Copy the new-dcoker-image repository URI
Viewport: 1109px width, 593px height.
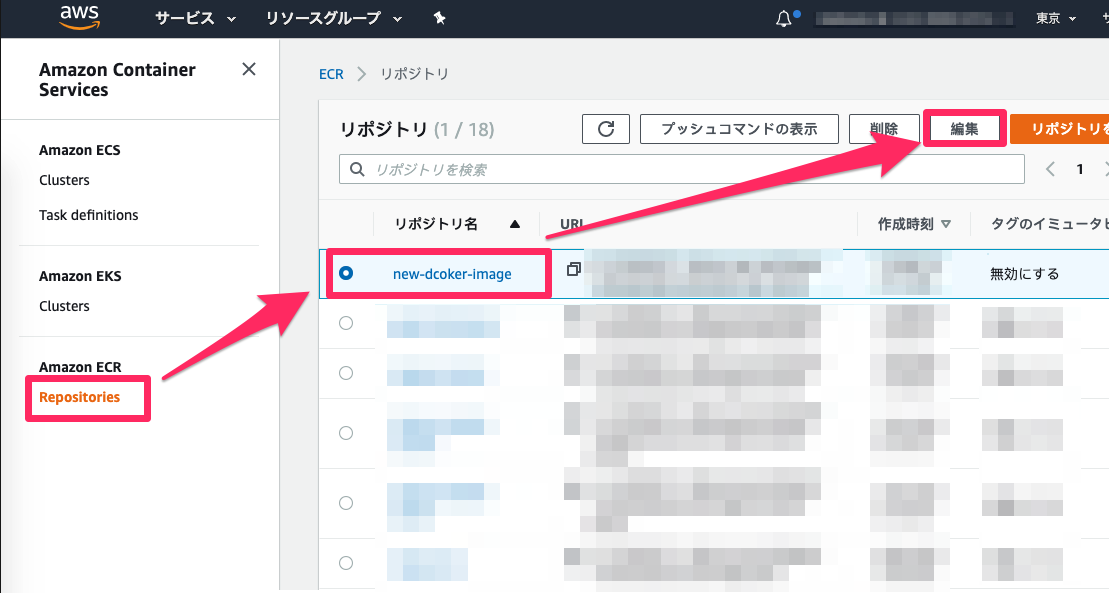point(574,269)
